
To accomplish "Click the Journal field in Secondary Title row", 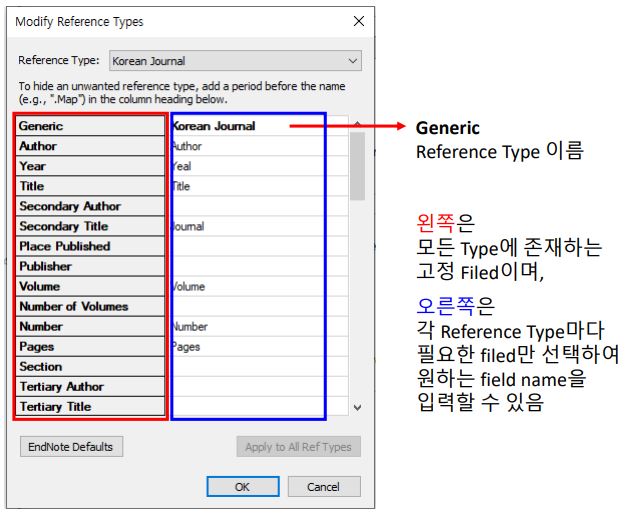I will [258, 226].
